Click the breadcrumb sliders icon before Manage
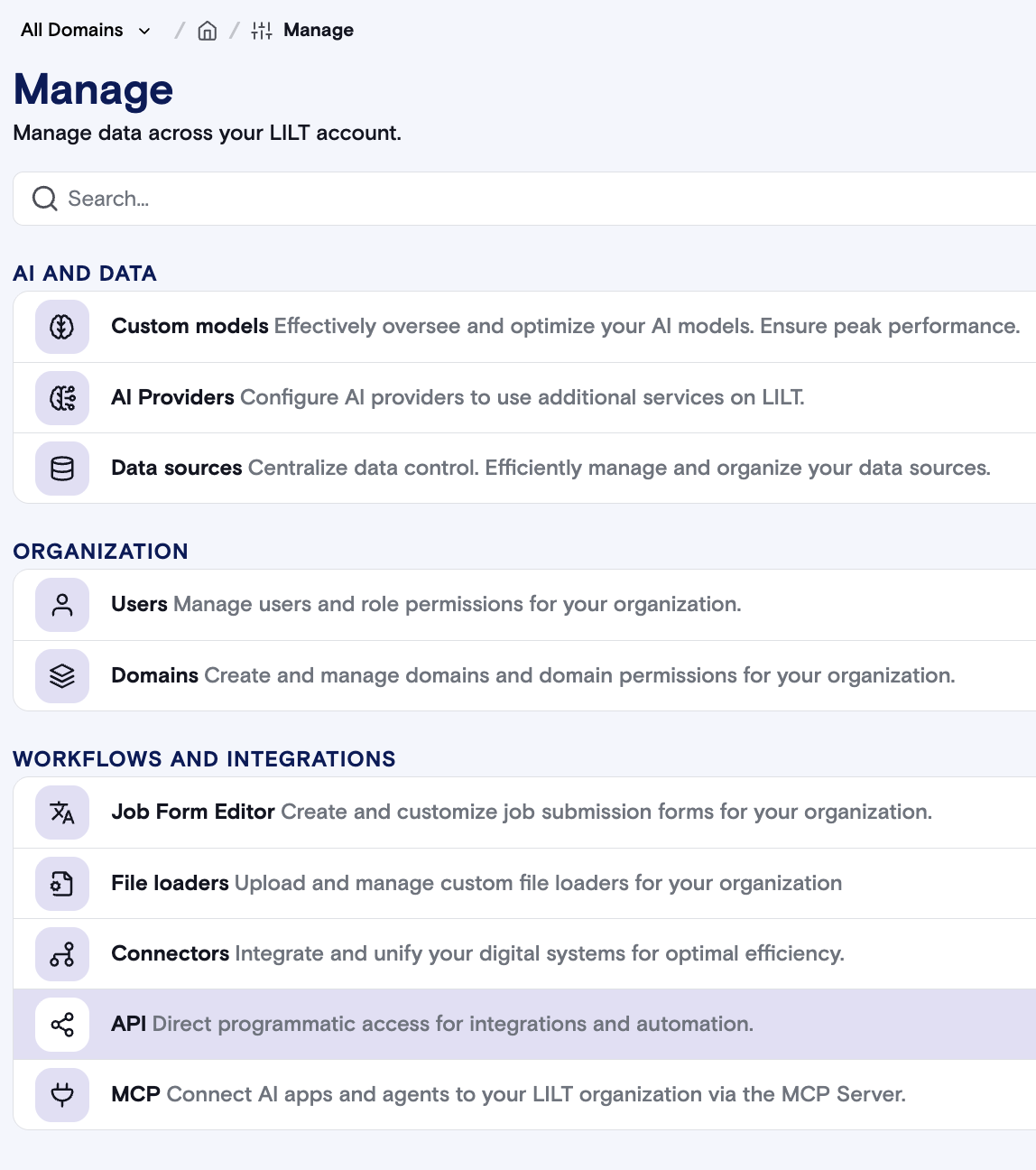Image resolution: width=1036 pixels, height=1170 pixels. point(262,31)
